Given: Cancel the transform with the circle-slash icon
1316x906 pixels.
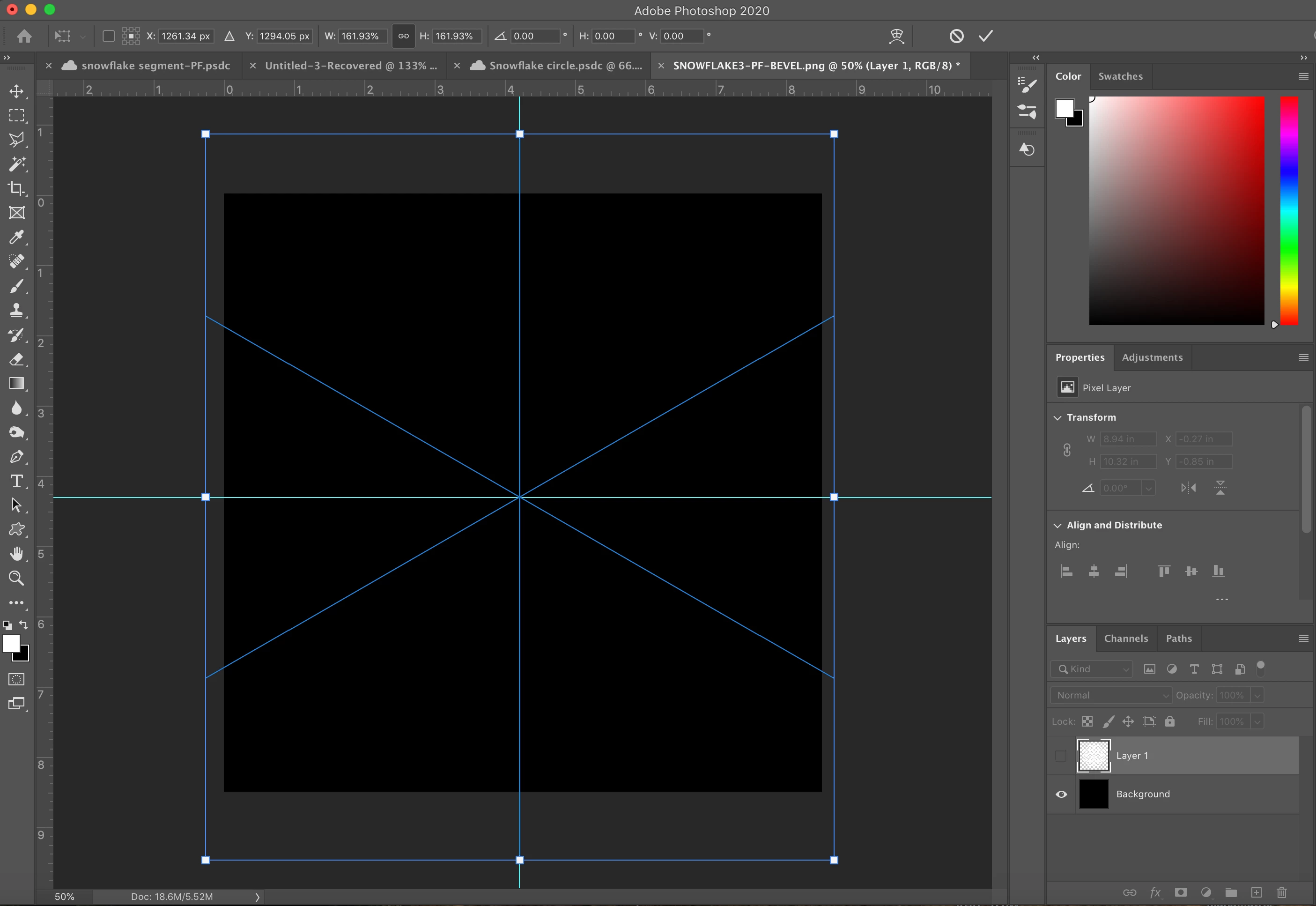Looking at the screenshot, I should click(x=956, y=37).
